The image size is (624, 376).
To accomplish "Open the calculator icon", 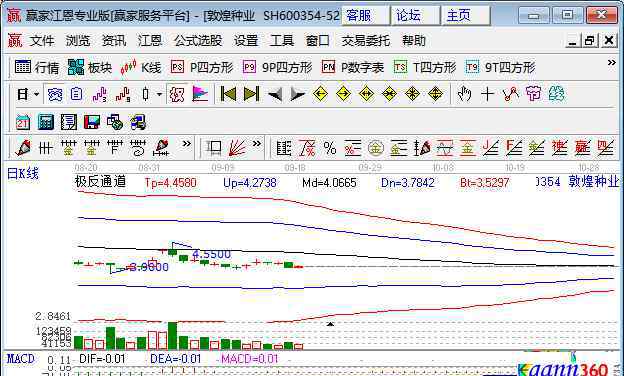I will coord(46,122).
